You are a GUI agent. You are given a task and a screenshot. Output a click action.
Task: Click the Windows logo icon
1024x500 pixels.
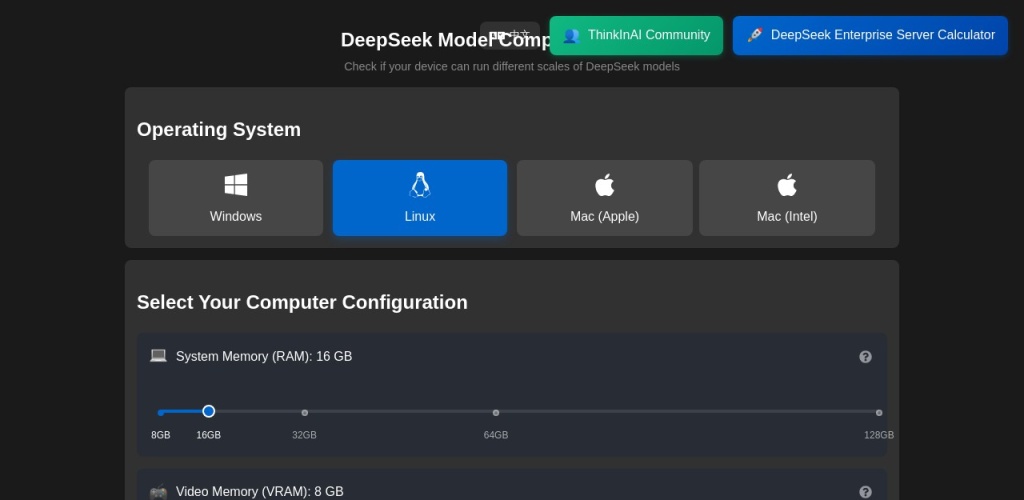tap(236, 185)
